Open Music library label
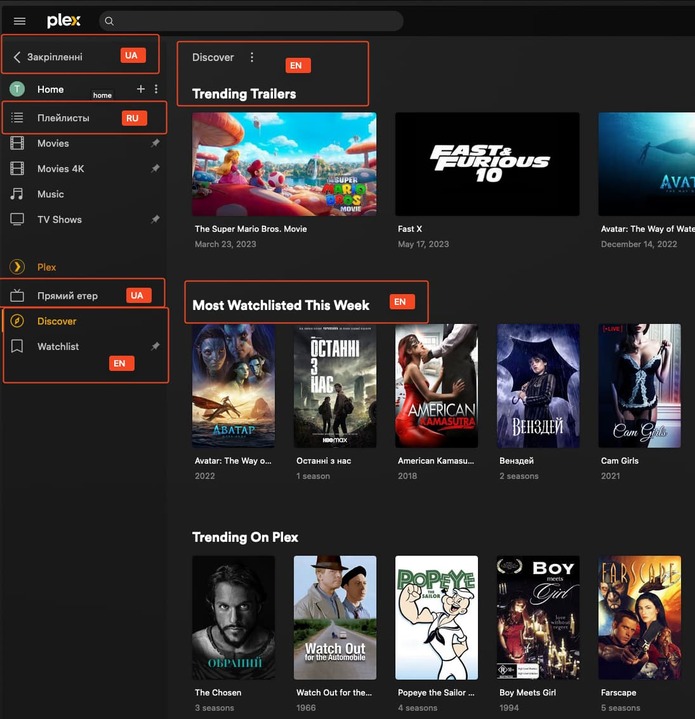The image size is (695, 719). (x=50, y=194)
